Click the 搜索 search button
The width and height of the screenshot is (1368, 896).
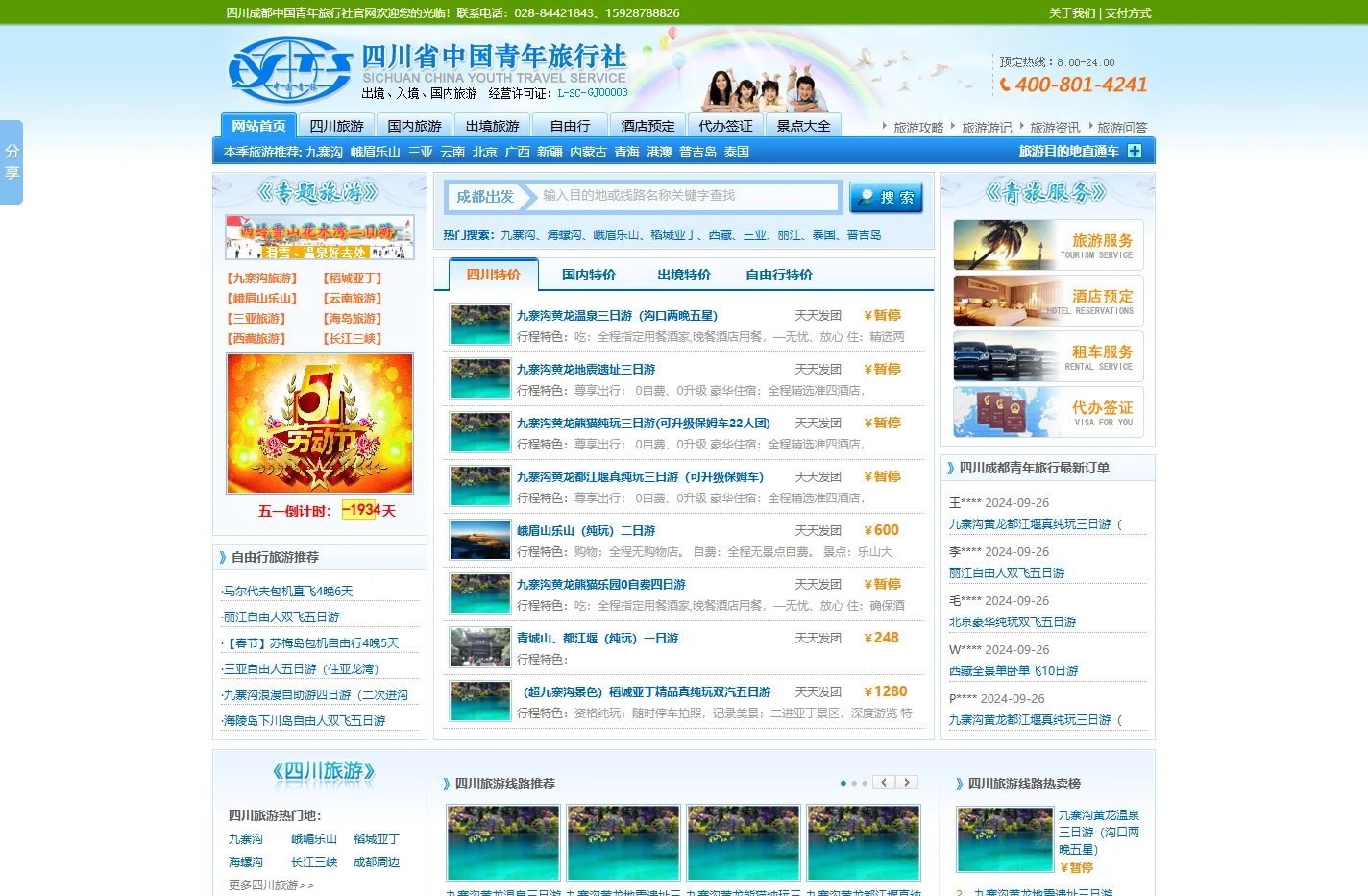886,198
